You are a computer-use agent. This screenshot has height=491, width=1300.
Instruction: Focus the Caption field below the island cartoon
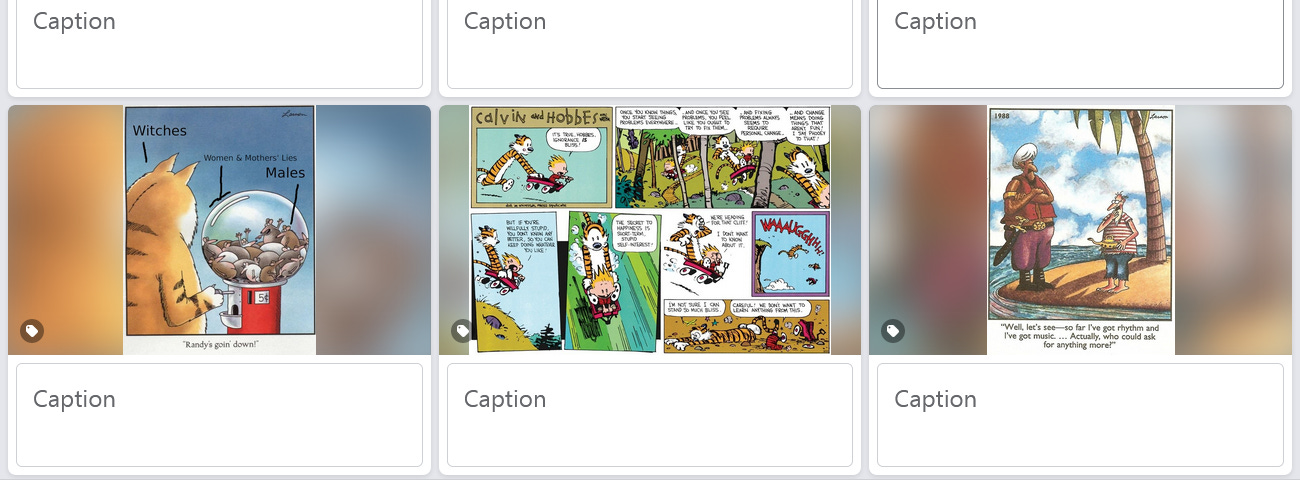(x=1080, y=415)
